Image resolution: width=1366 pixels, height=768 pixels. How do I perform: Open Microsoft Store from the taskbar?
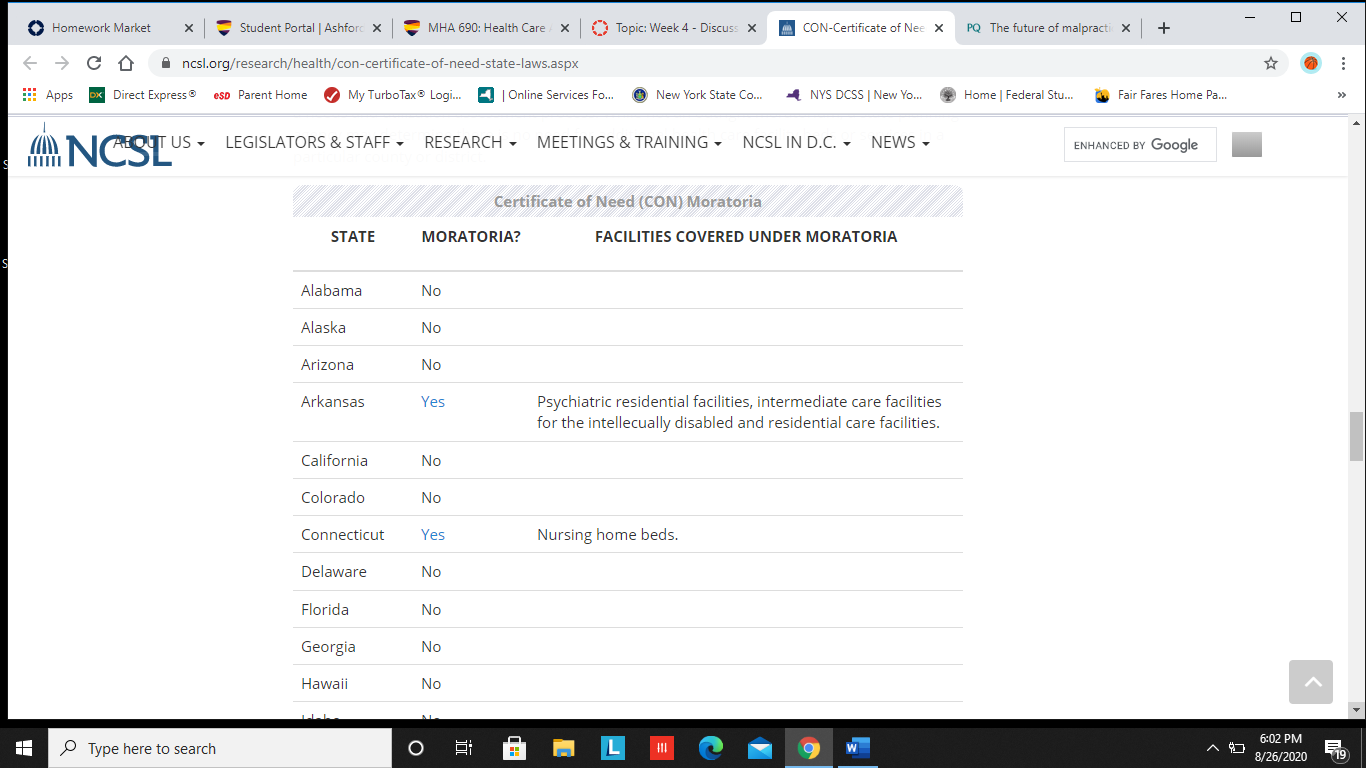pos(514,748)
